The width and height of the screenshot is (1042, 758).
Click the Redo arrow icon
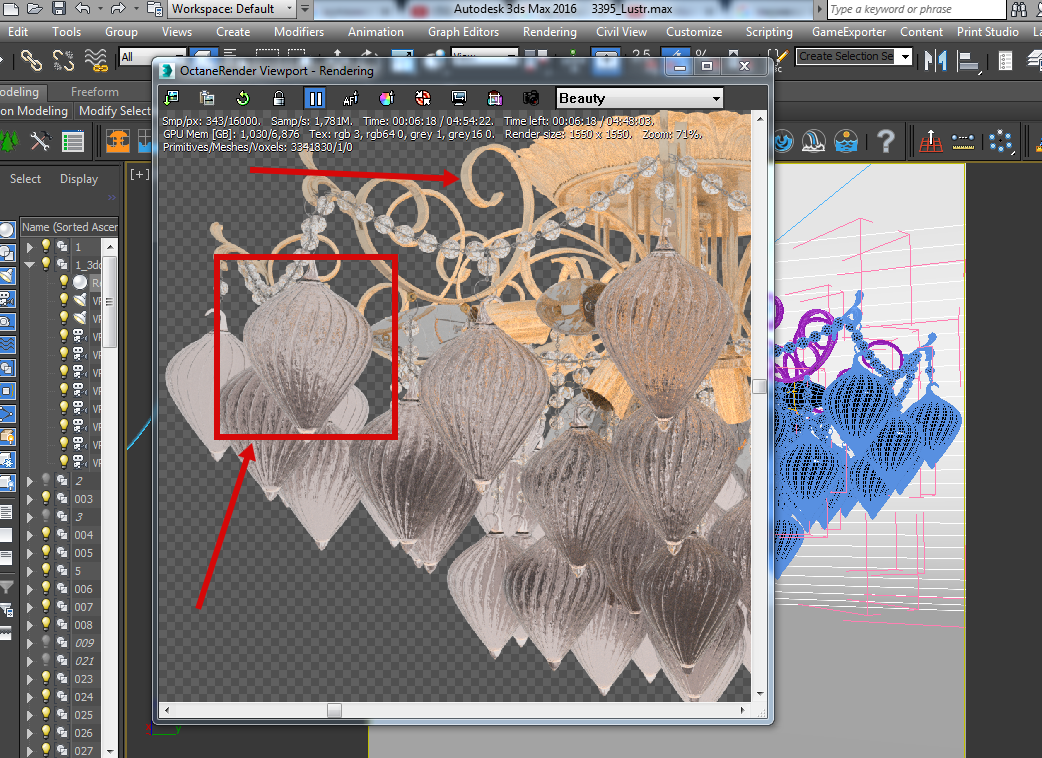tap(118, 9)
